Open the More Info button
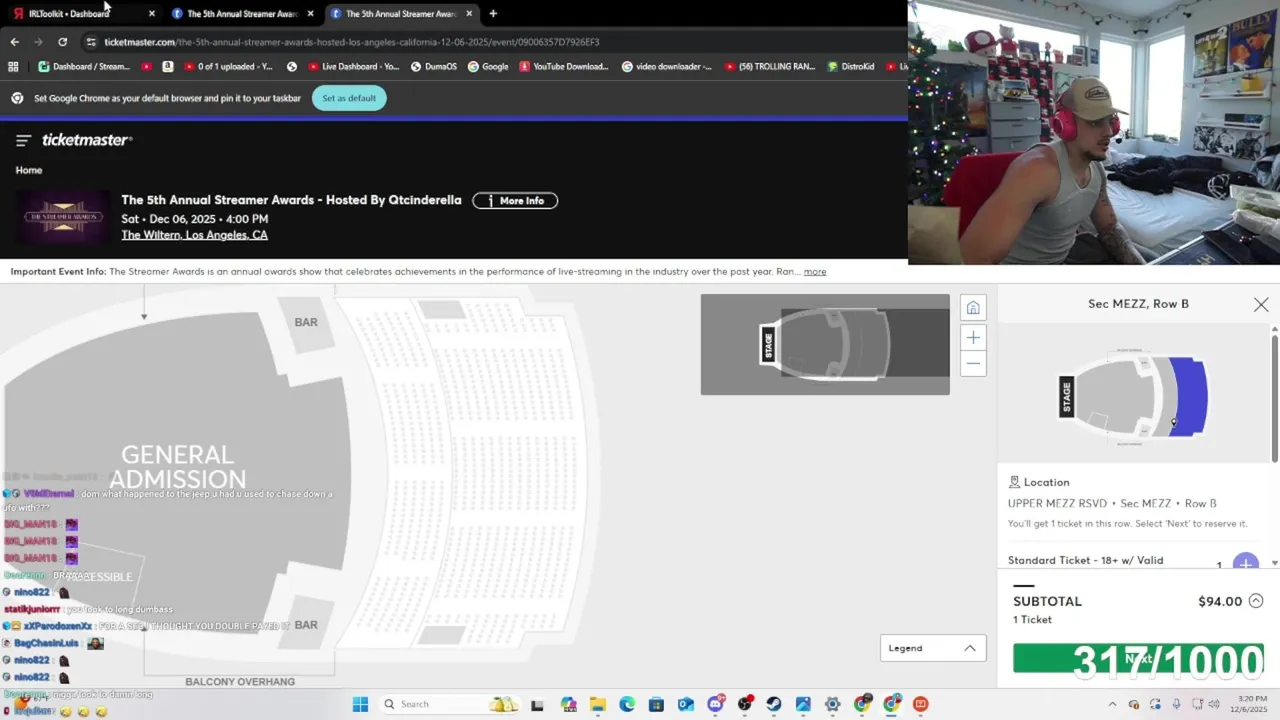 click(515, 201)
